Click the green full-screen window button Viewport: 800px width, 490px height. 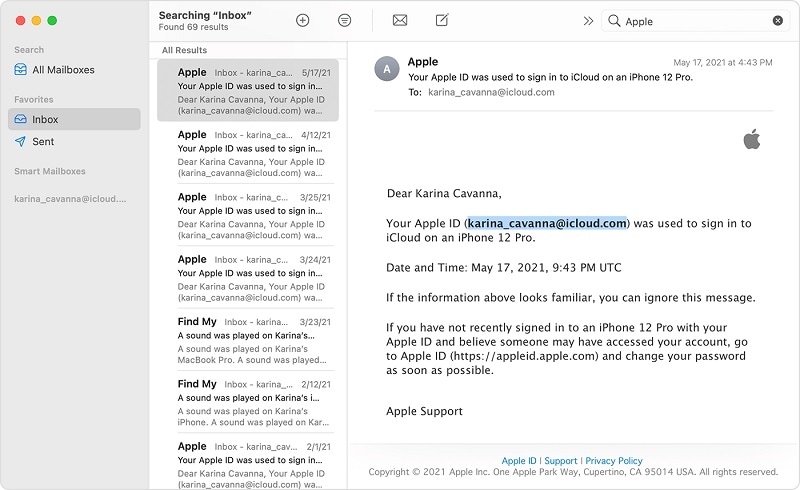[52, 20]
